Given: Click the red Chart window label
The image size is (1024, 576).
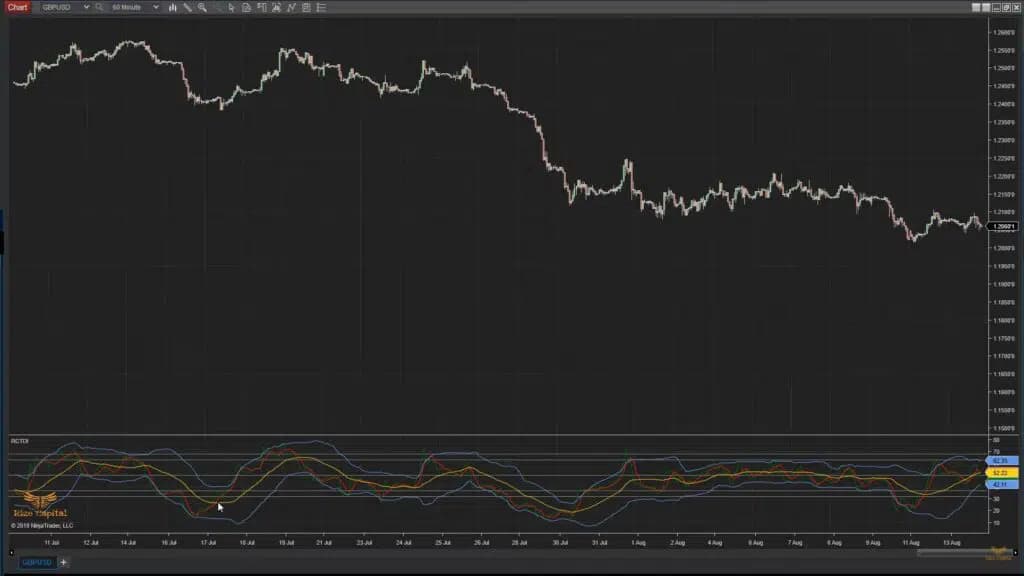Looking at the screenshot, I should click(17, 7).
